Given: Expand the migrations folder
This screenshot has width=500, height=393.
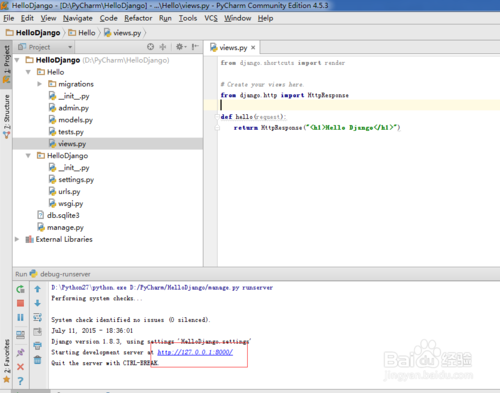Looking at the screenshot, I should 39,84.
